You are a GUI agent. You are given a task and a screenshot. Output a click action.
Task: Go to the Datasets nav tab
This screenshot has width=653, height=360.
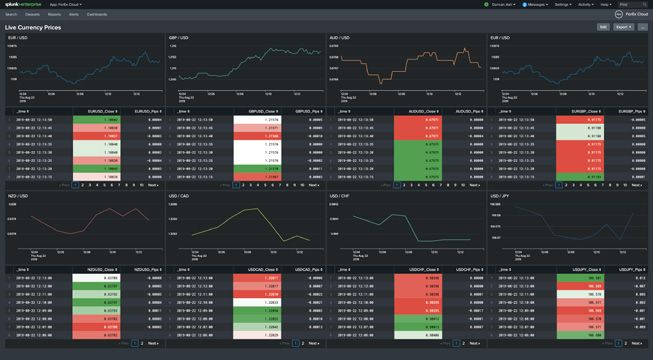point(32,14)
